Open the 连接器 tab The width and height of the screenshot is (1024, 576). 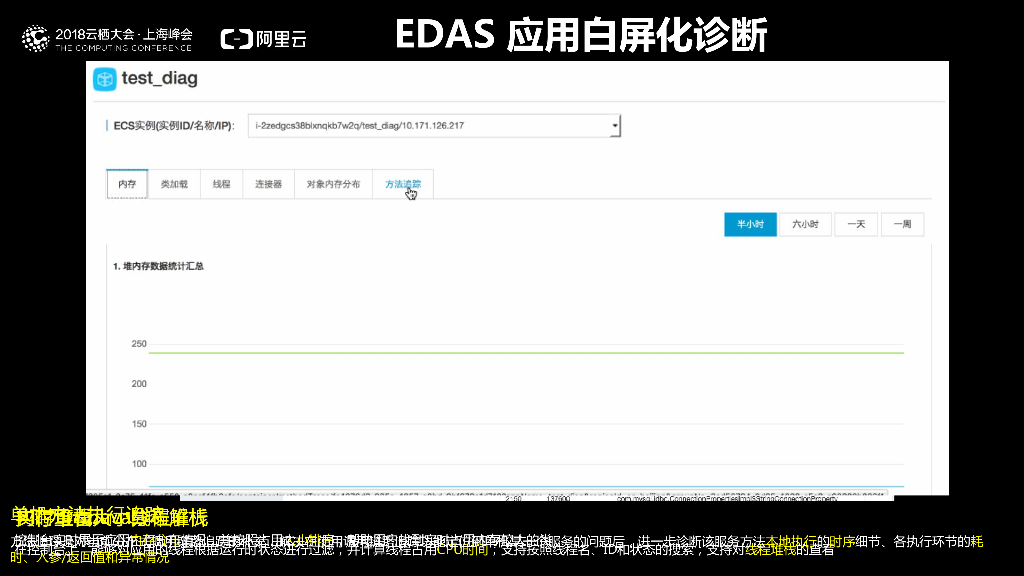268,184
